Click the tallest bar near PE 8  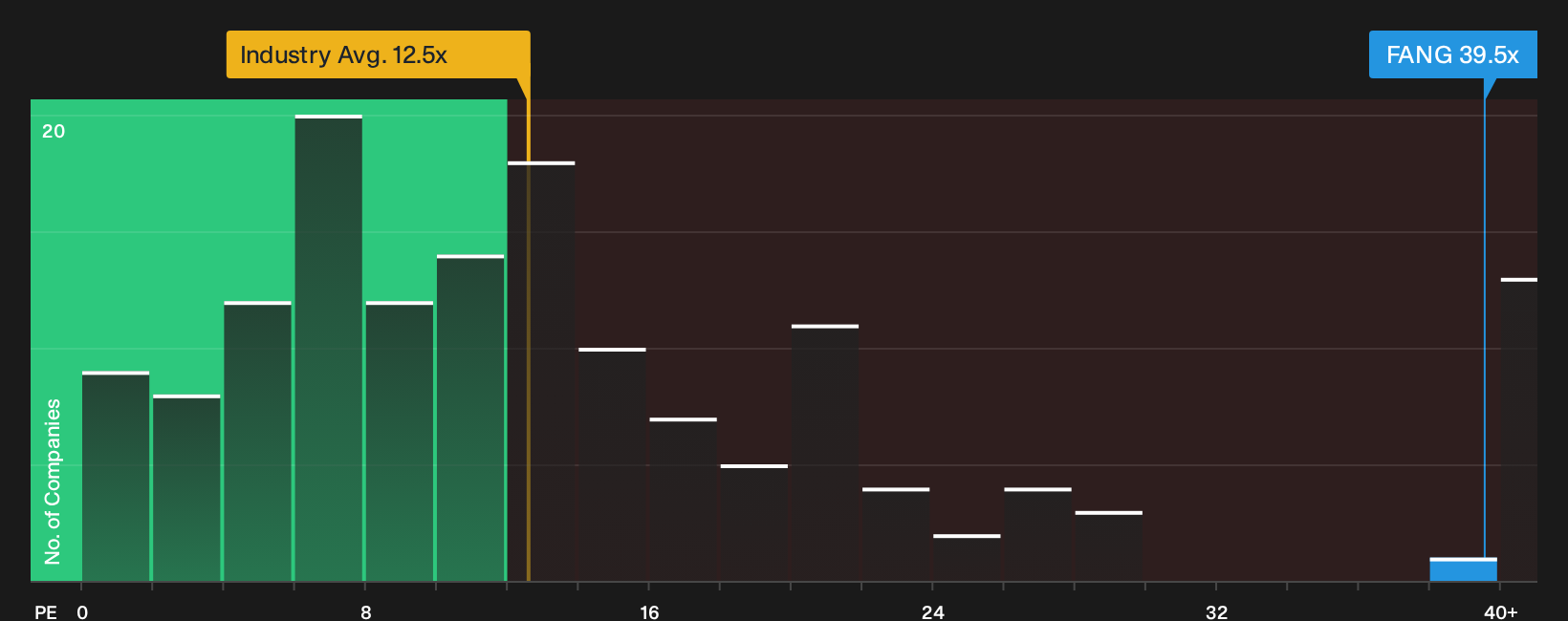click(x=329, y=349)
